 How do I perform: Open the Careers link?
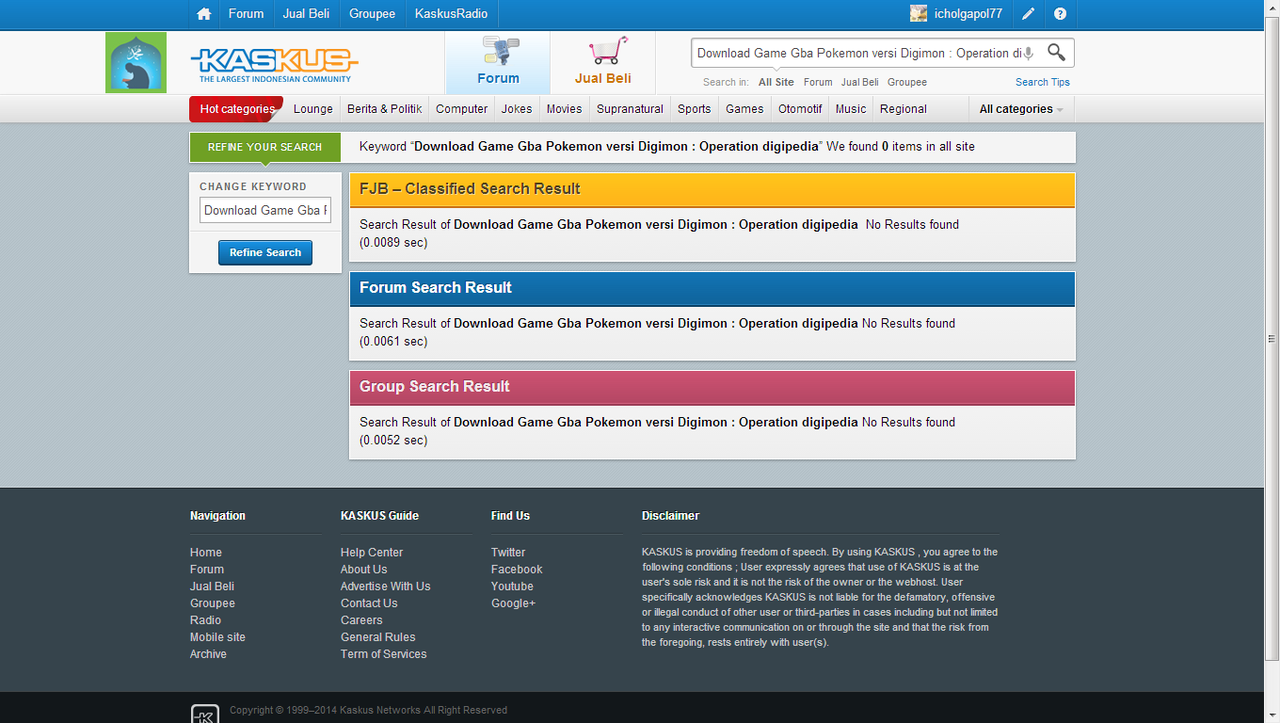click(x=361, y=620)
